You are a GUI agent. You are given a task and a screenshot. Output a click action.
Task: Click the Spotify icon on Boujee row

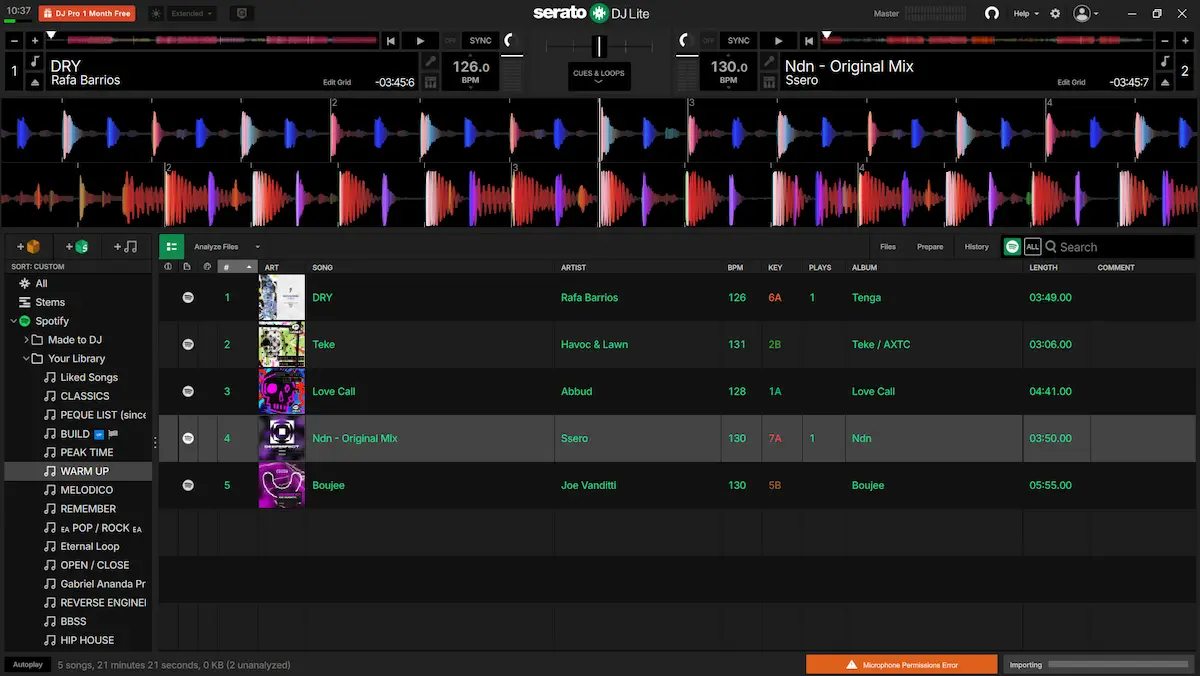point(188,485)
